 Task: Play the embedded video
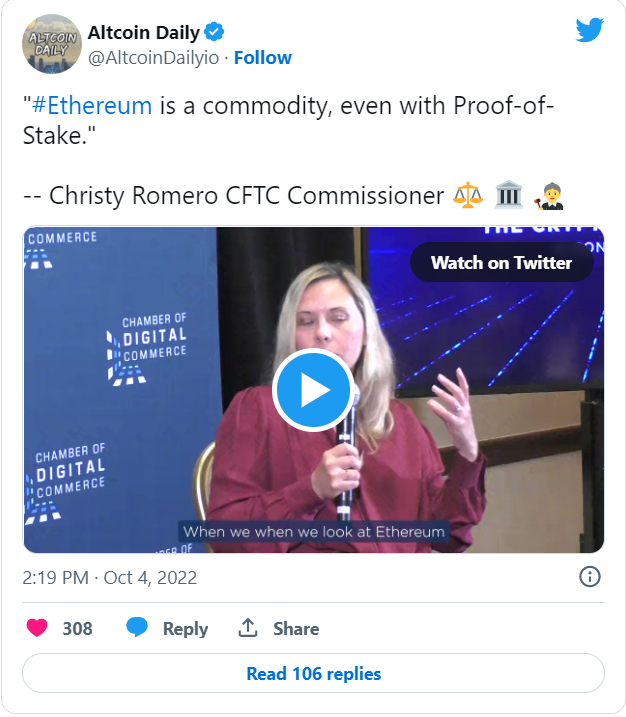coord(313,390)
